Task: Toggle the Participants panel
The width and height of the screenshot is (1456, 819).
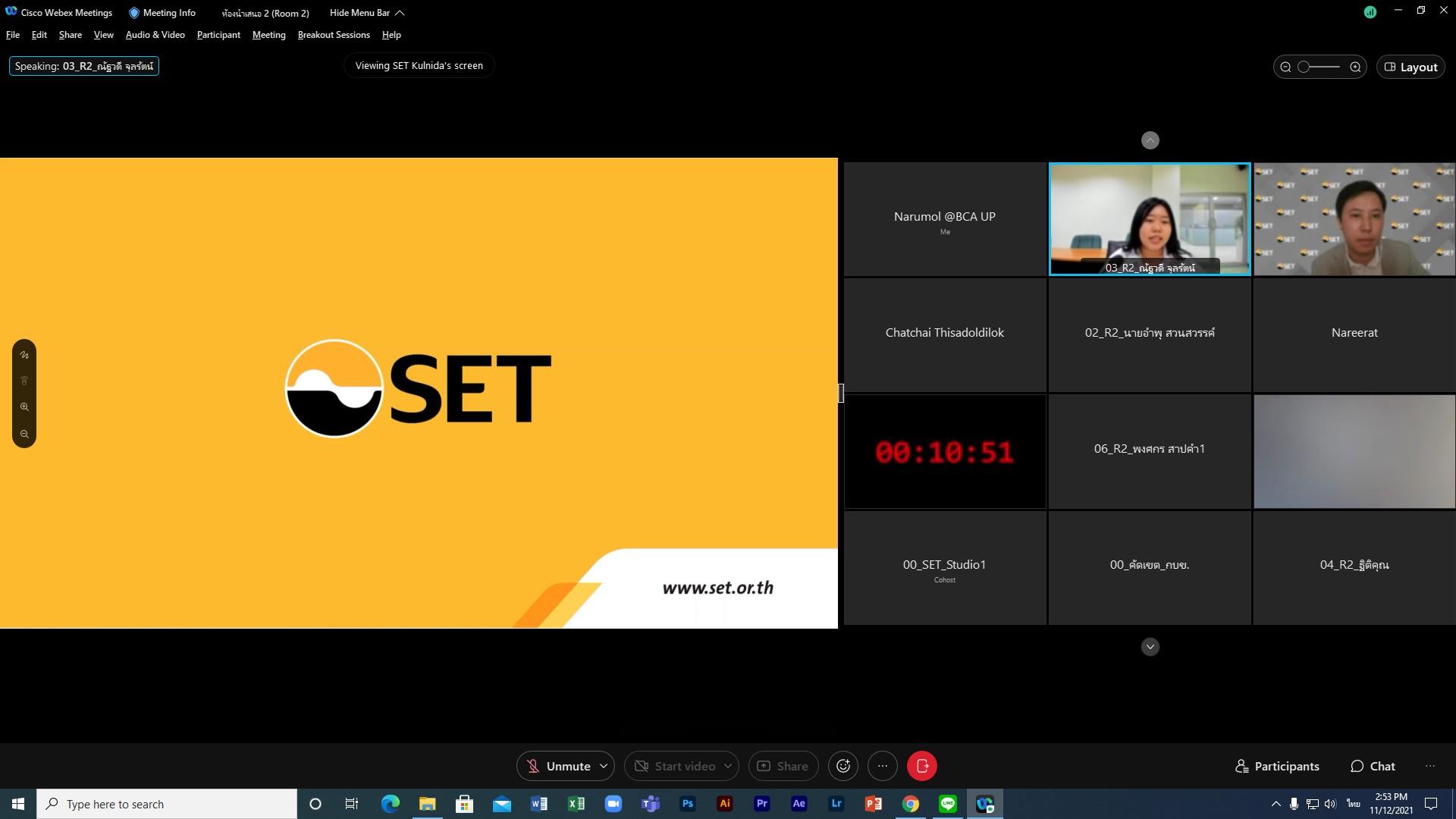Action: click(1278, 766)
